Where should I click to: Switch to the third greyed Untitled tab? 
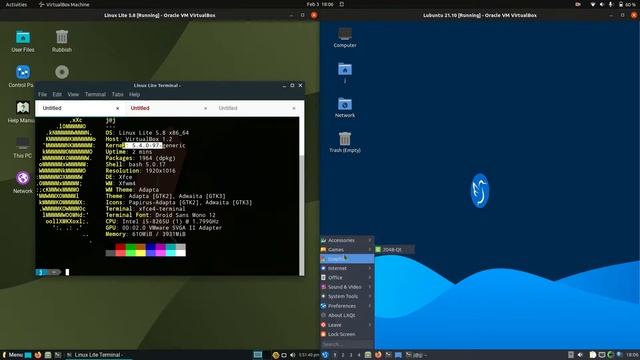pyautogui.click(x=256, y=108)
